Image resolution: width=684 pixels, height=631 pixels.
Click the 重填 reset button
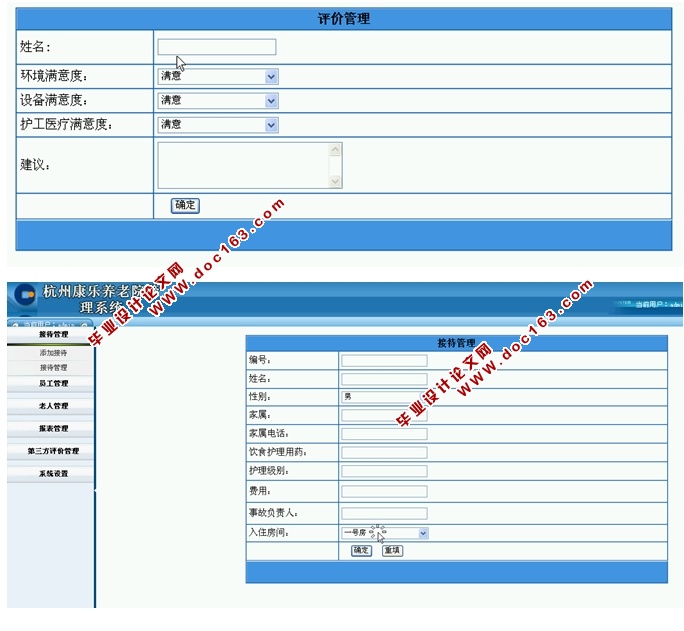coord(392,551)
